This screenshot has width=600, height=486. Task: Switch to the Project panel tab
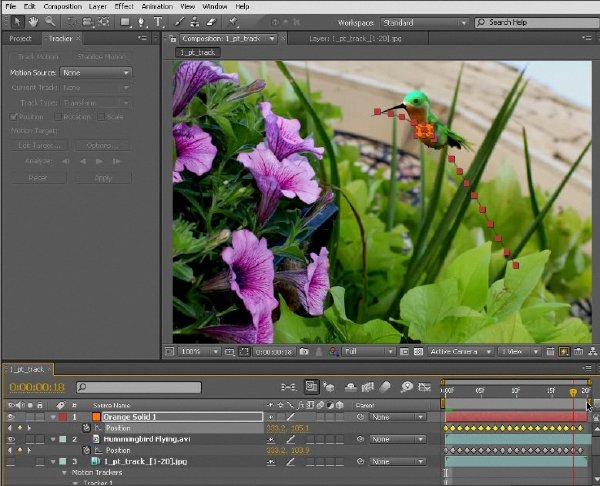click(21, 39)
